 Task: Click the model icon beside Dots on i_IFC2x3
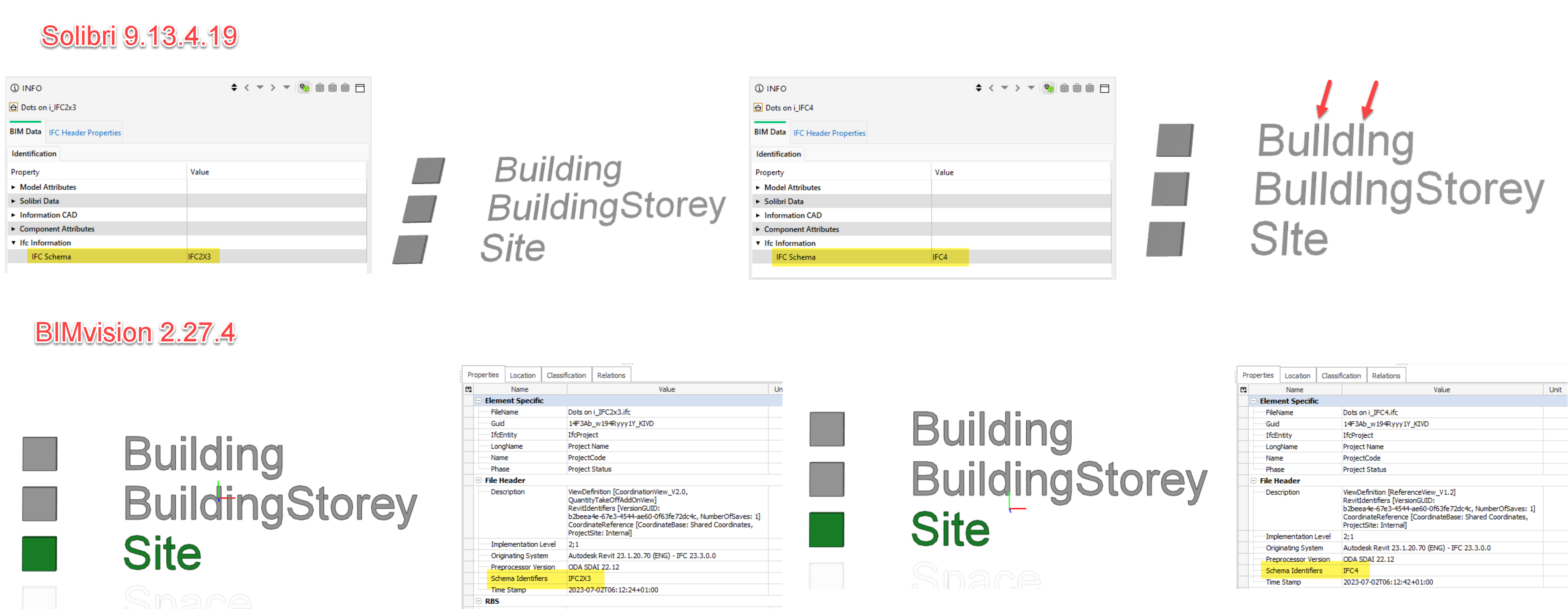pyautogui.click(x=13, y=107)
